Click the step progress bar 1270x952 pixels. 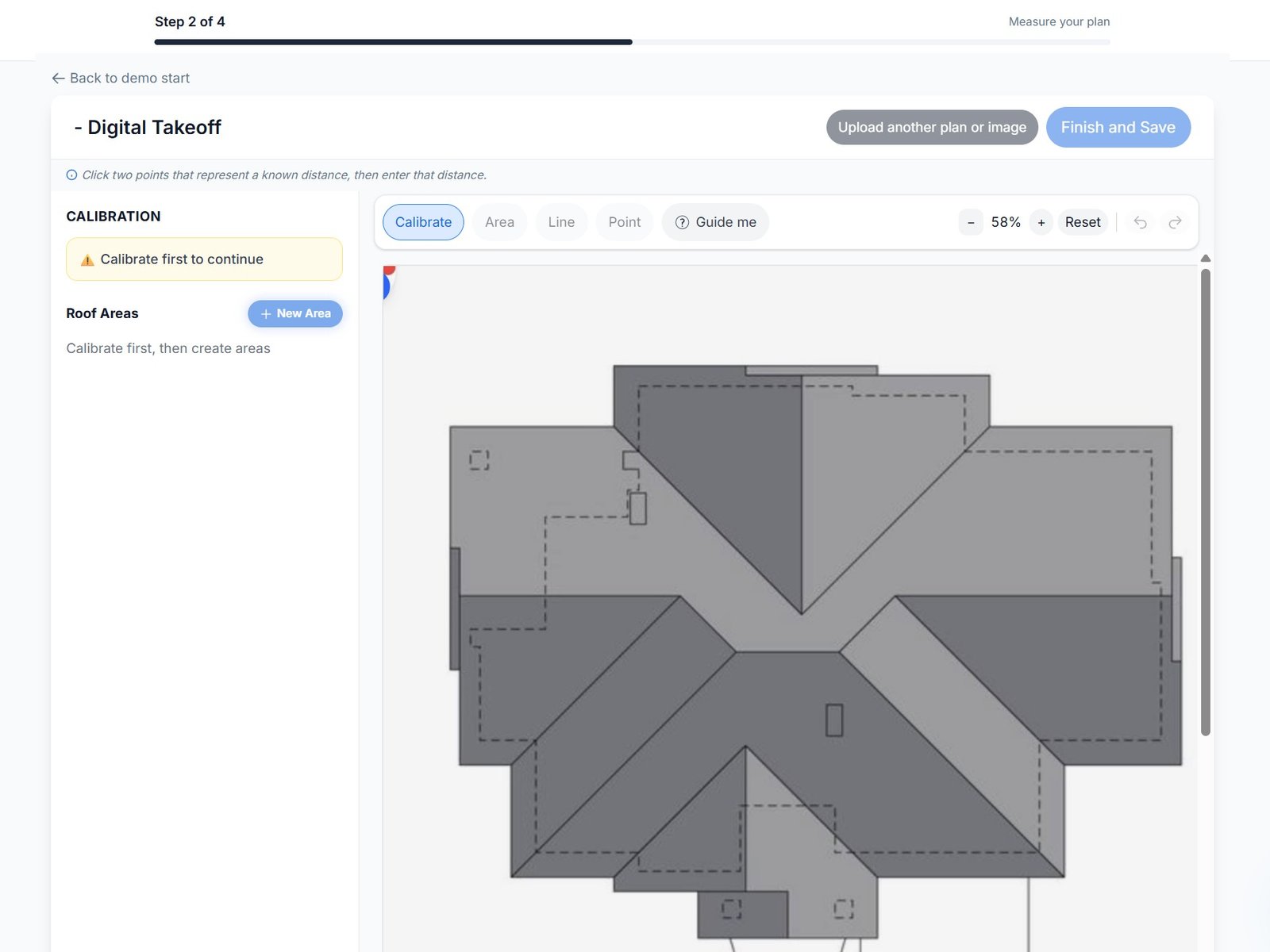coord(632,42)
